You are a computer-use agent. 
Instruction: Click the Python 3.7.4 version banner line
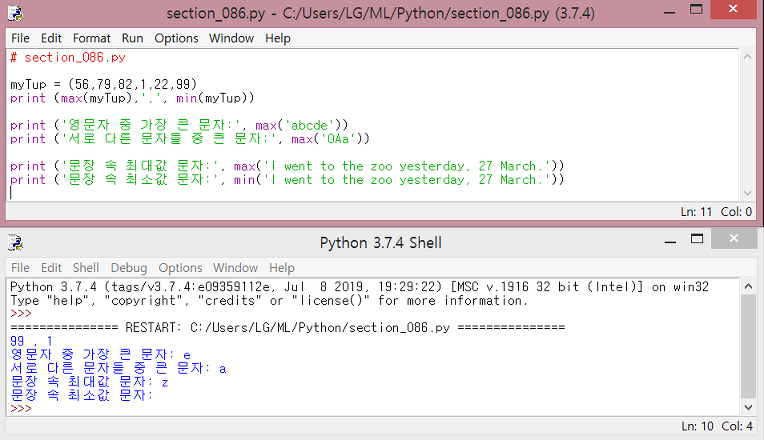(359, 287)
